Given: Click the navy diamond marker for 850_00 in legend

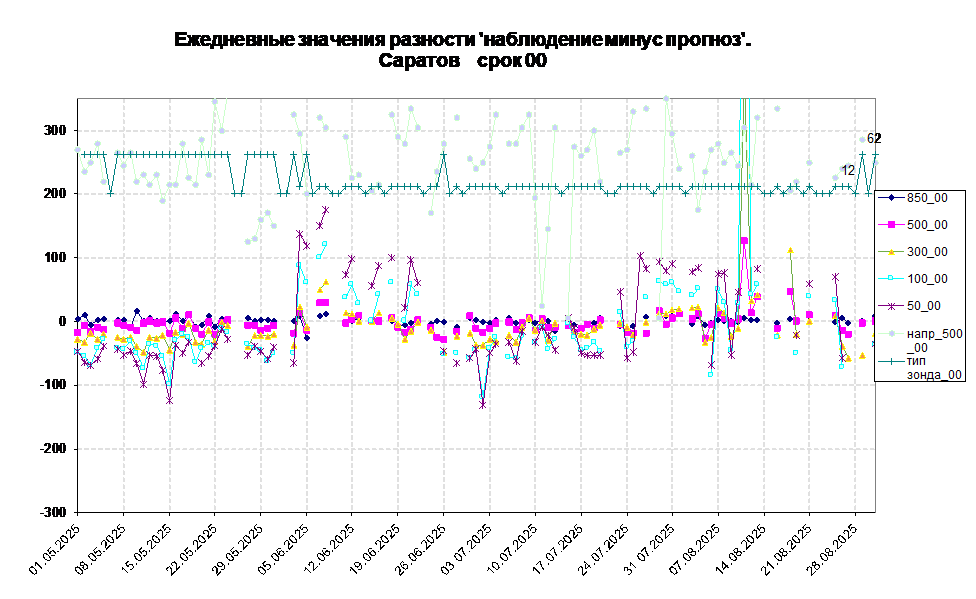Looking at the screenshot, I should 890,198.
